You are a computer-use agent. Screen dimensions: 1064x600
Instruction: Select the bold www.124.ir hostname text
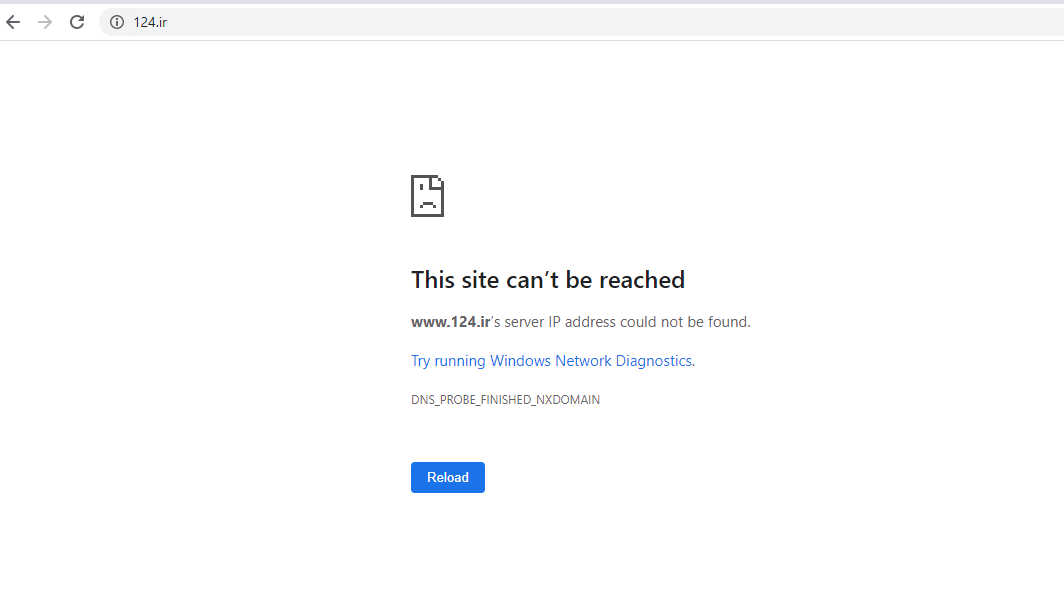[x=450, y=322]
